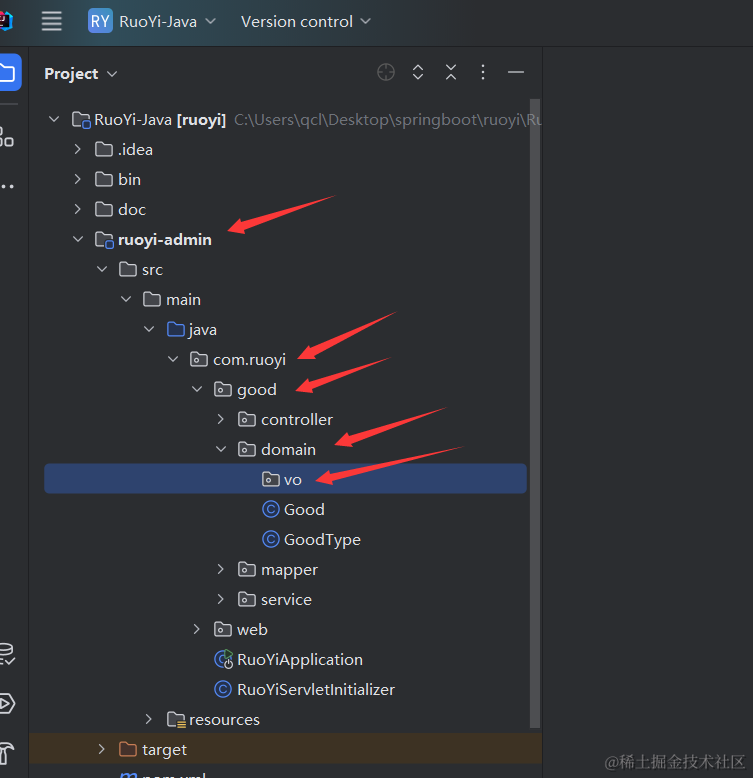Toggle the Project tool window folder icon
The width and height of the screenshot is (753, 778).
tap(7, 72)
